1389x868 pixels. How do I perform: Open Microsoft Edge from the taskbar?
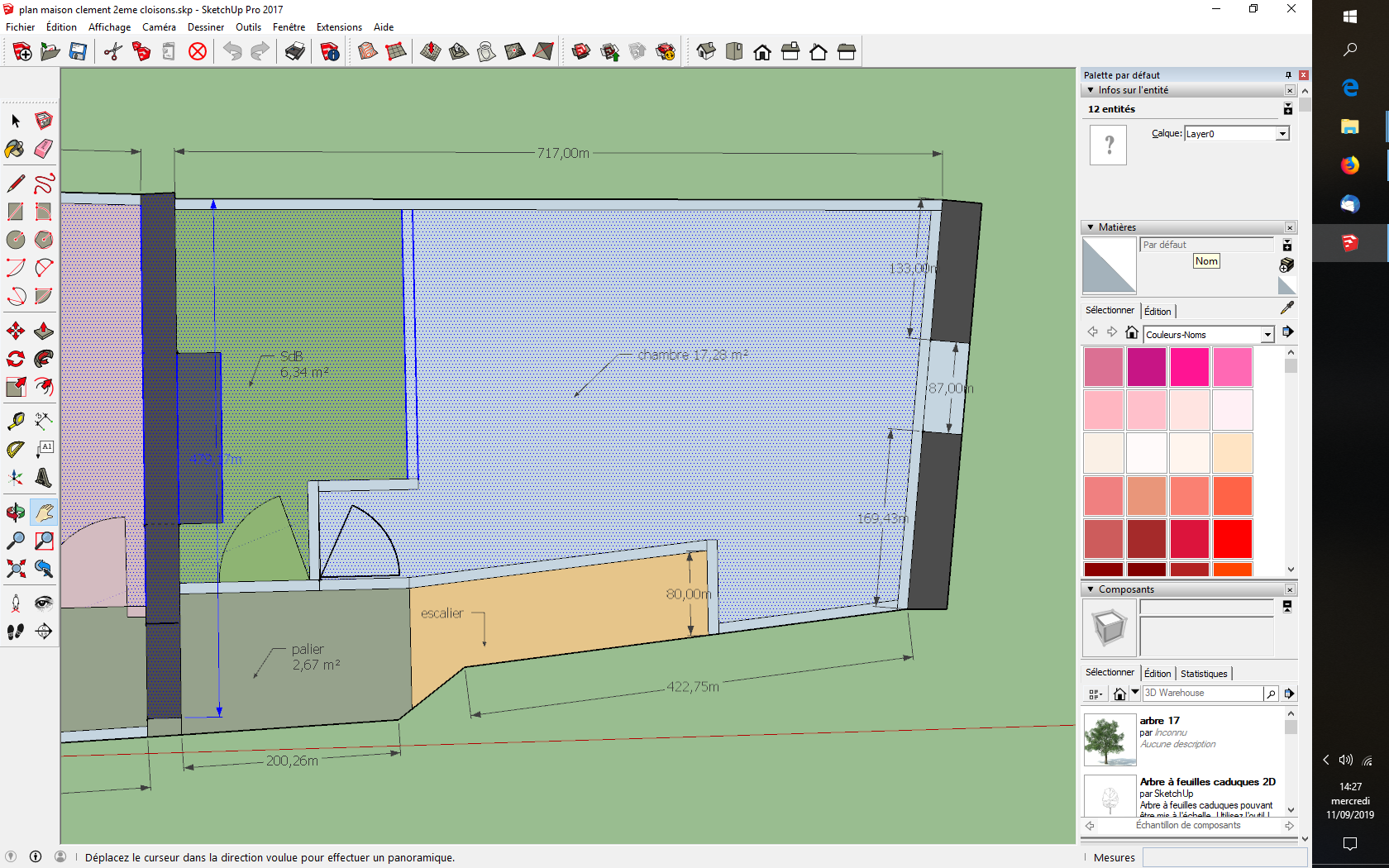pos(1350,88)
